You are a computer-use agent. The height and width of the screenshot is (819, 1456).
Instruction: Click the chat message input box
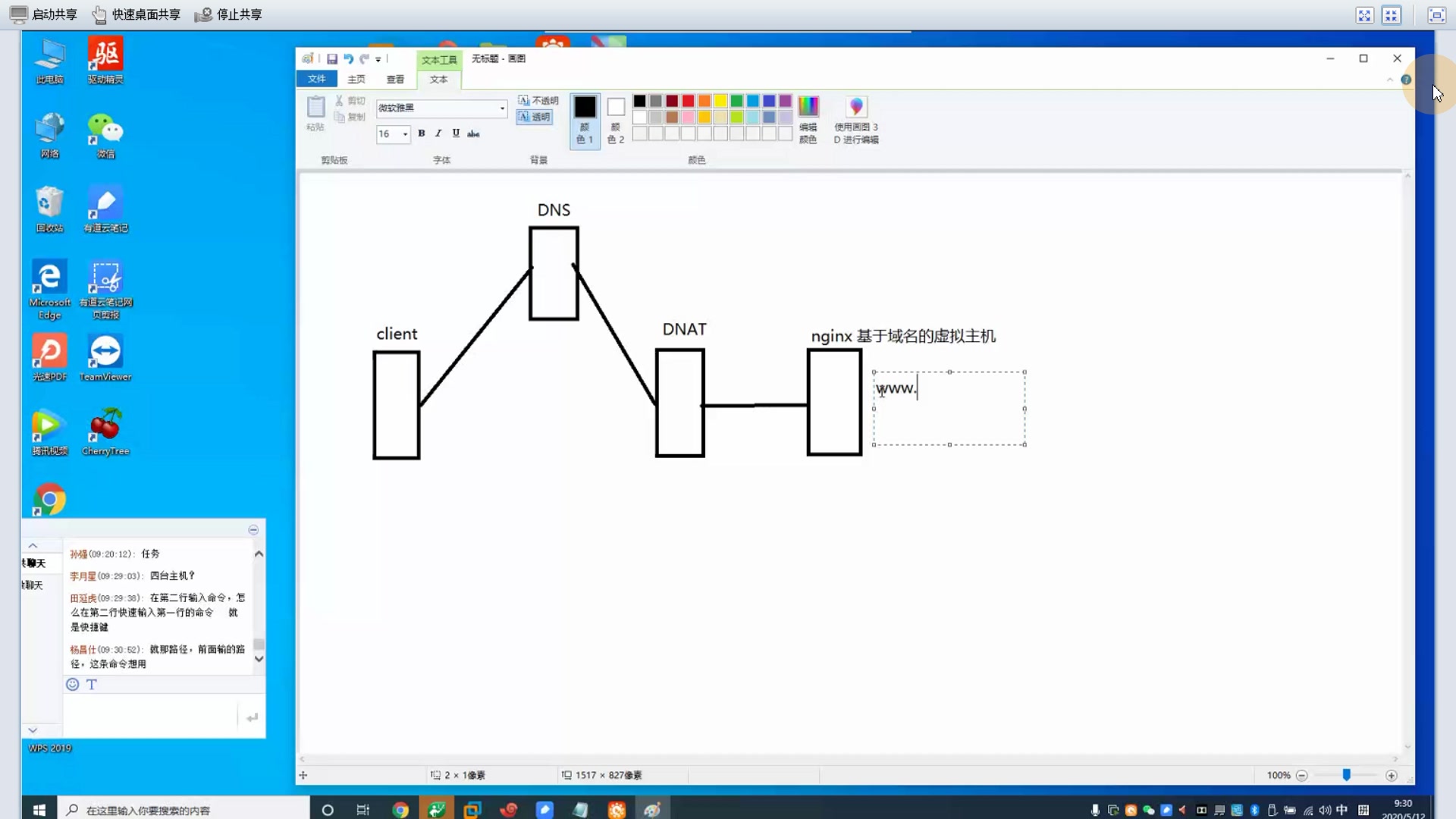click(x=150, y=715)
